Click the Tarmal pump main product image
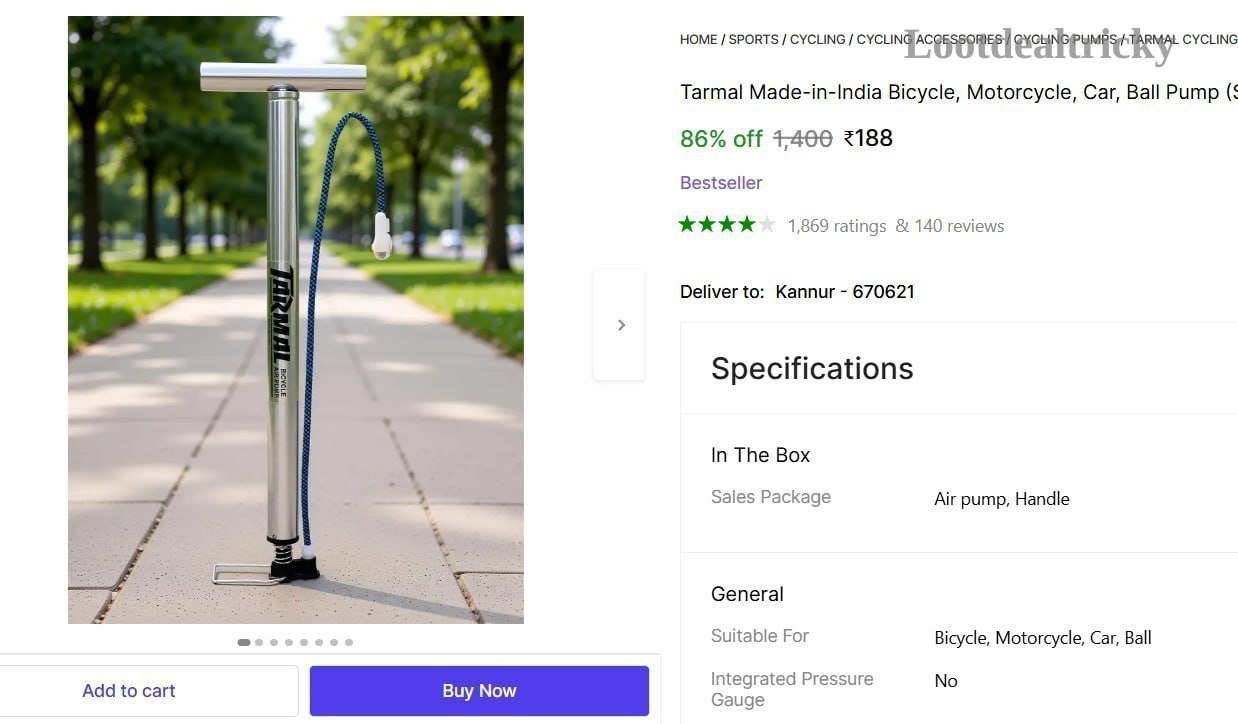The height and width of the screenshot is (724, 1238). coord(296,320)
